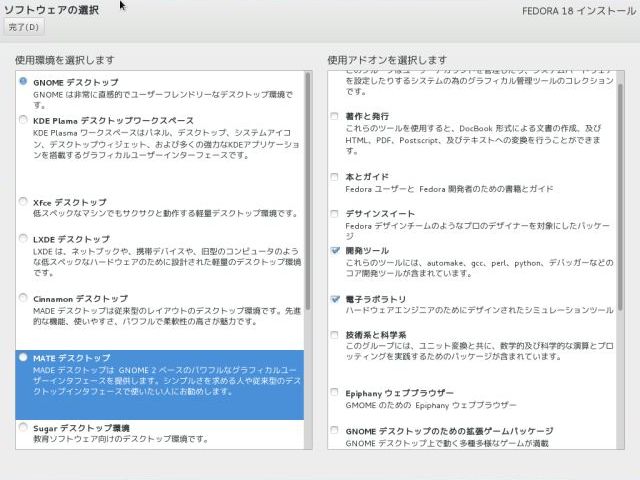This screenshot has height=480, width=640.
Task: Click the DocBook 形式 description text
Action: pyautogui.click(x=473, y=139)
